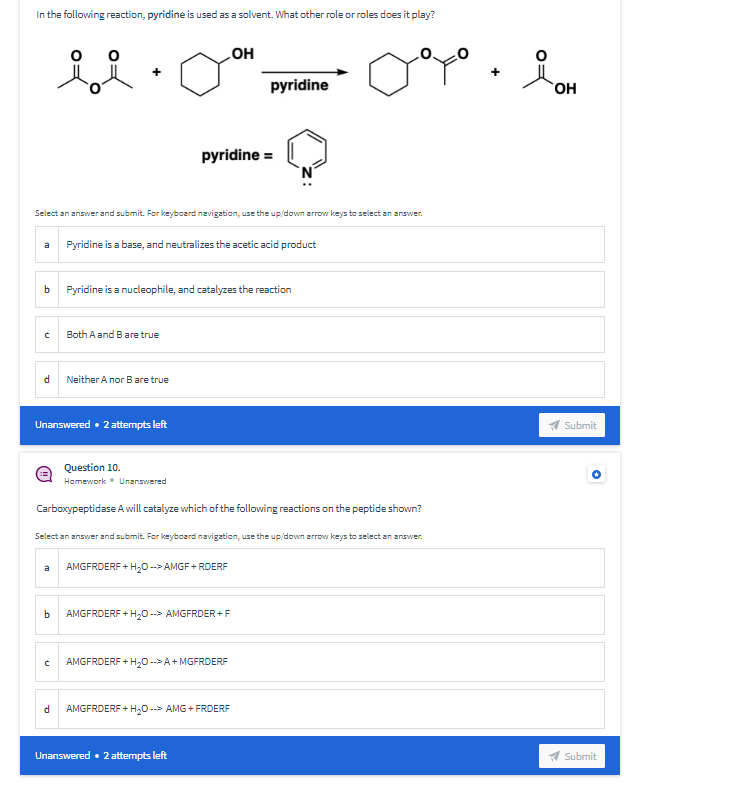Click the paper plane icon on first Submit button
Image resolution: width=751 pixels, height=803 pixels.
pos(555,424)
